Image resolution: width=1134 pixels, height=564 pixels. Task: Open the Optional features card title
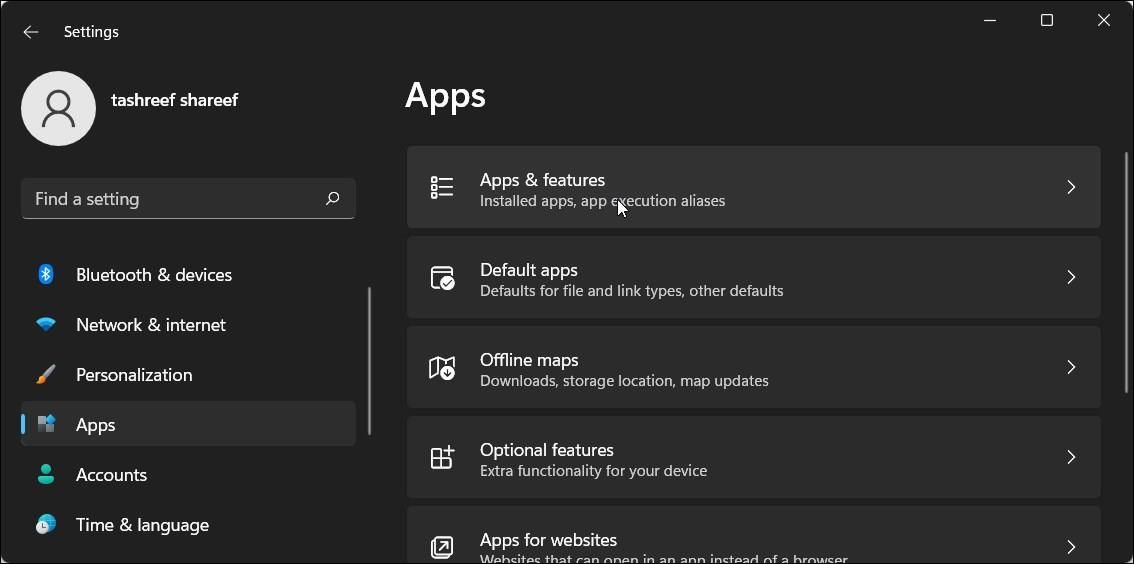[547, 450]
